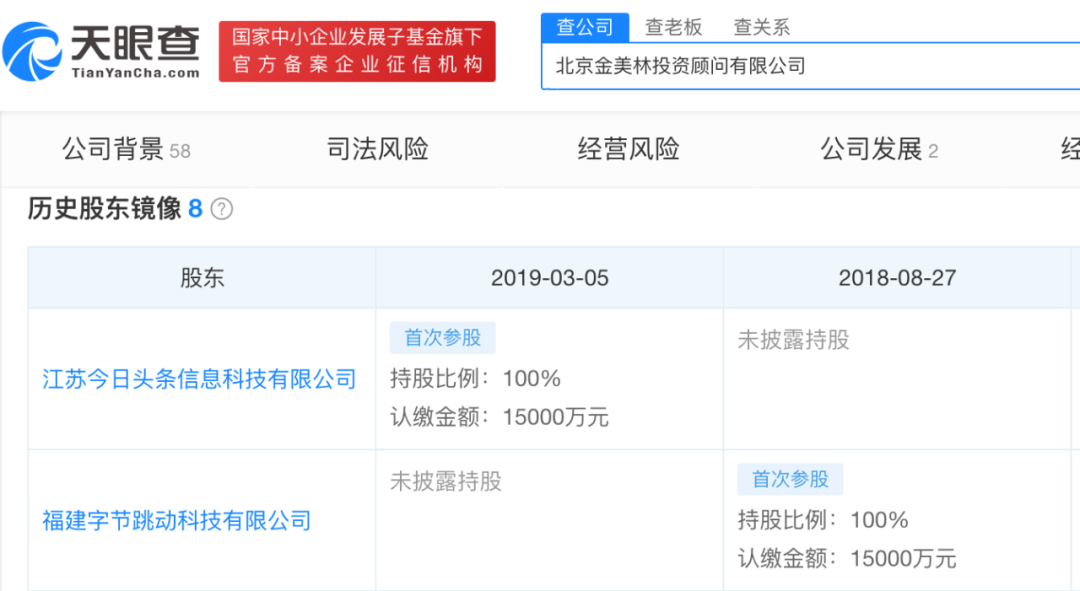
Task: Open the 江苏今日头条信息科技有限公司 company link
Action: point(197,380)
